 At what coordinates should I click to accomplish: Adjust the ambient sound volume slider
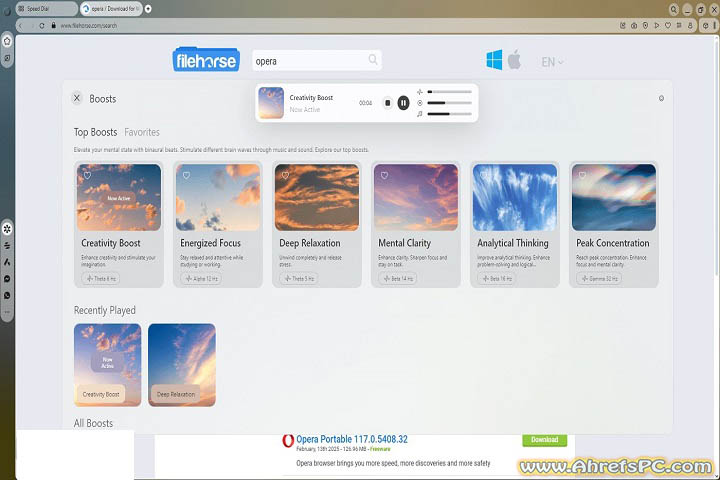tap(450, 103)
